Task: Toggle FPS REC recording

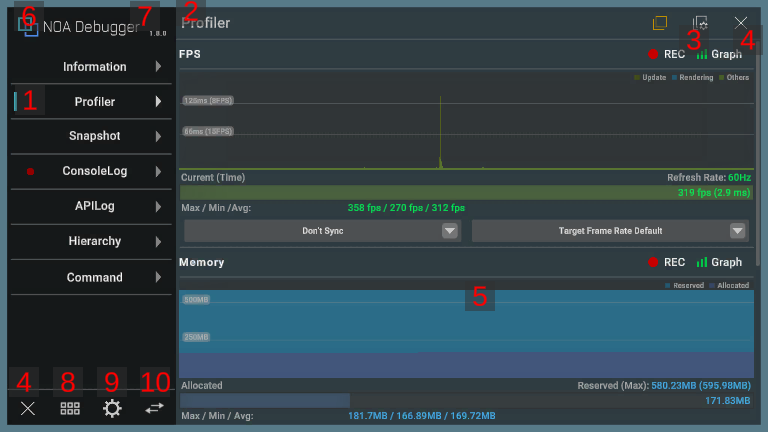Action: [x=667, y=54]
